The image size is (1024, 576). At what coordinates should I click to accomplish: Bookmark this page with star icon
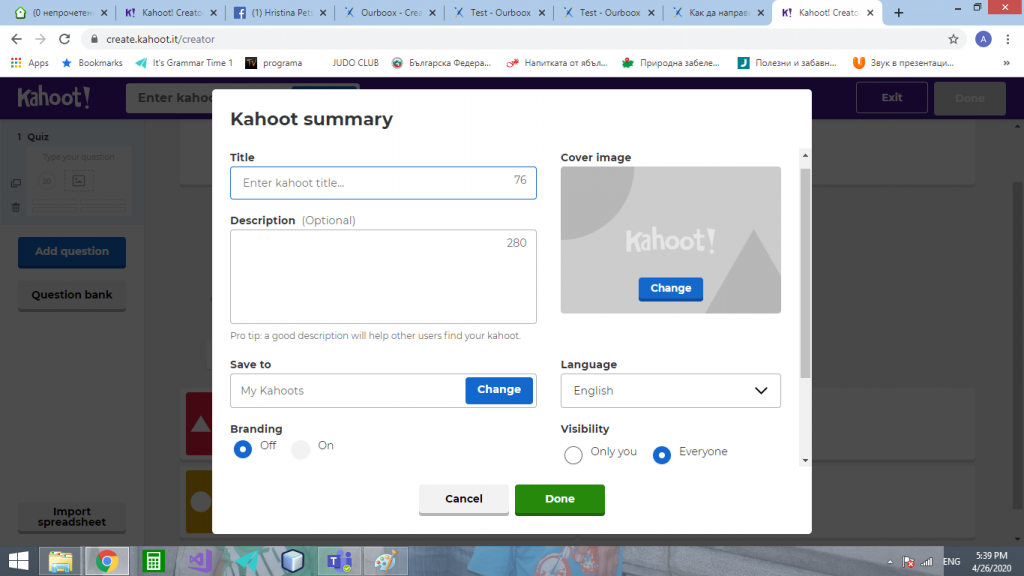[x=953, y=39]
